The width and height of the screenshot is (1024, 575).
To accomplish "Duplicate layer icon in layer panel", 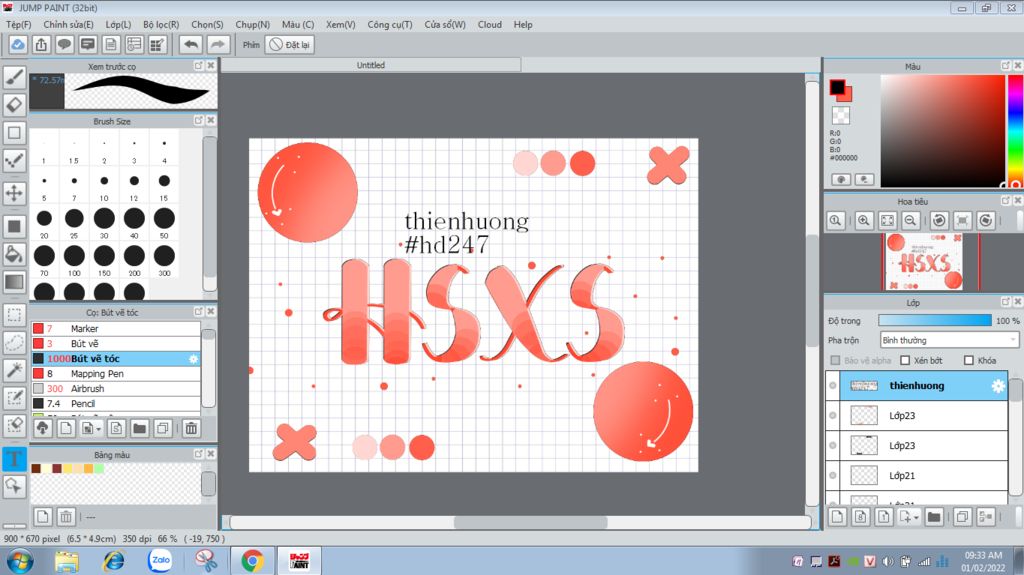I will [962, 517].
